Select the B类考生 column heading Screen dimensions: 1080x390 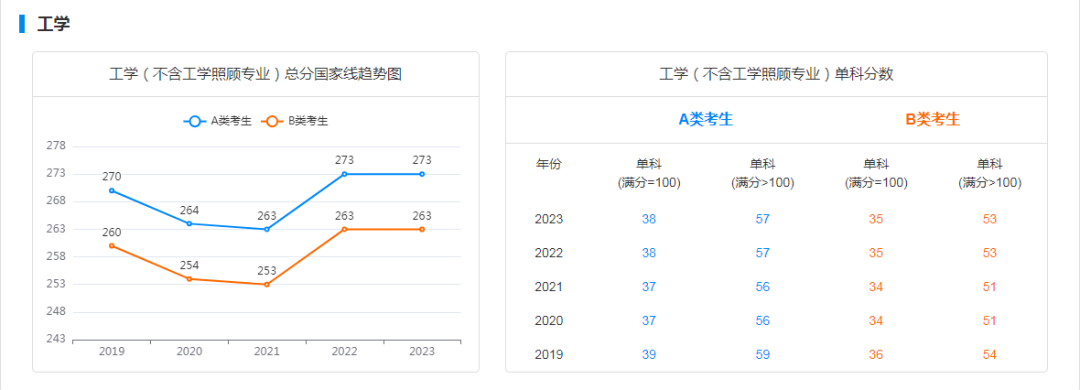tap(933, 119)
